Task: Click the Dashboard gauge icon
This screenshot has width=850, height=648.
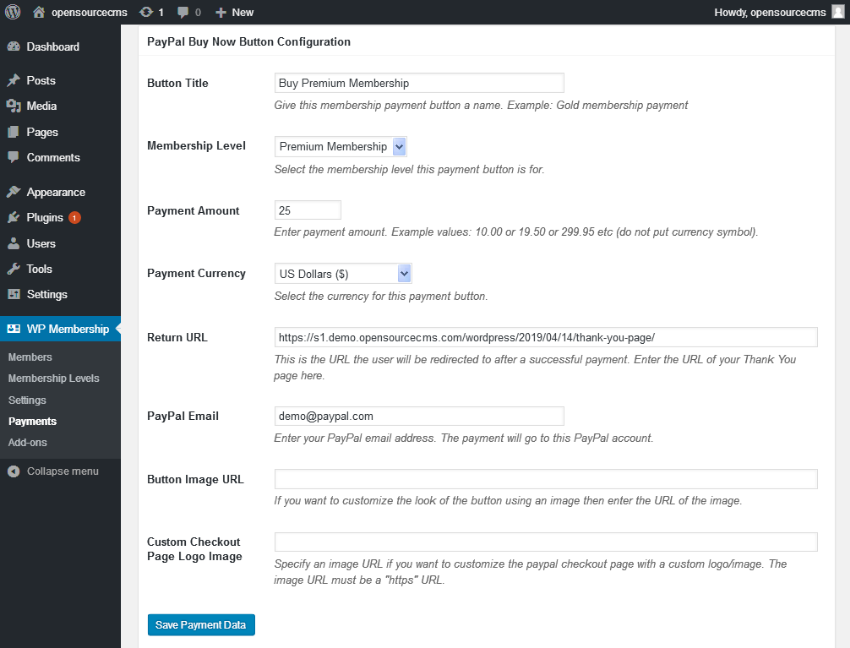Action: (x=14, y=47)
